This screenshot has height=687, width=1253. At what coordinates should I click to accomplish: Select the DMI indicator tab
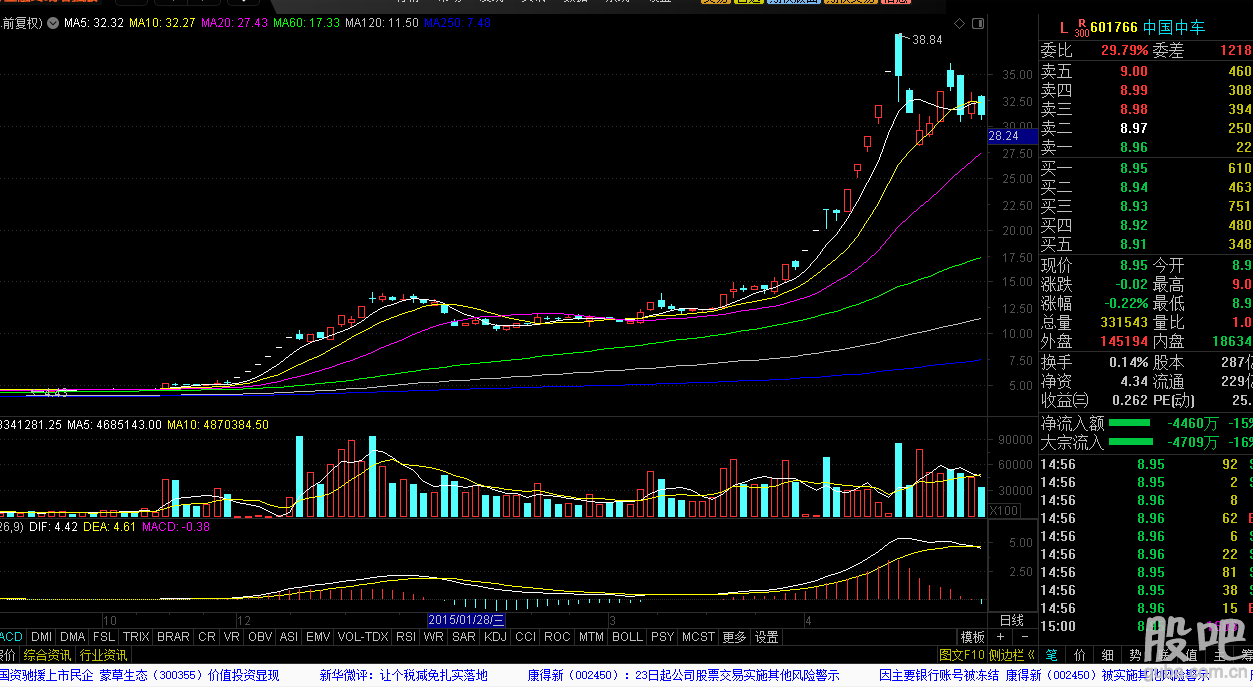(x=41, y=636)
